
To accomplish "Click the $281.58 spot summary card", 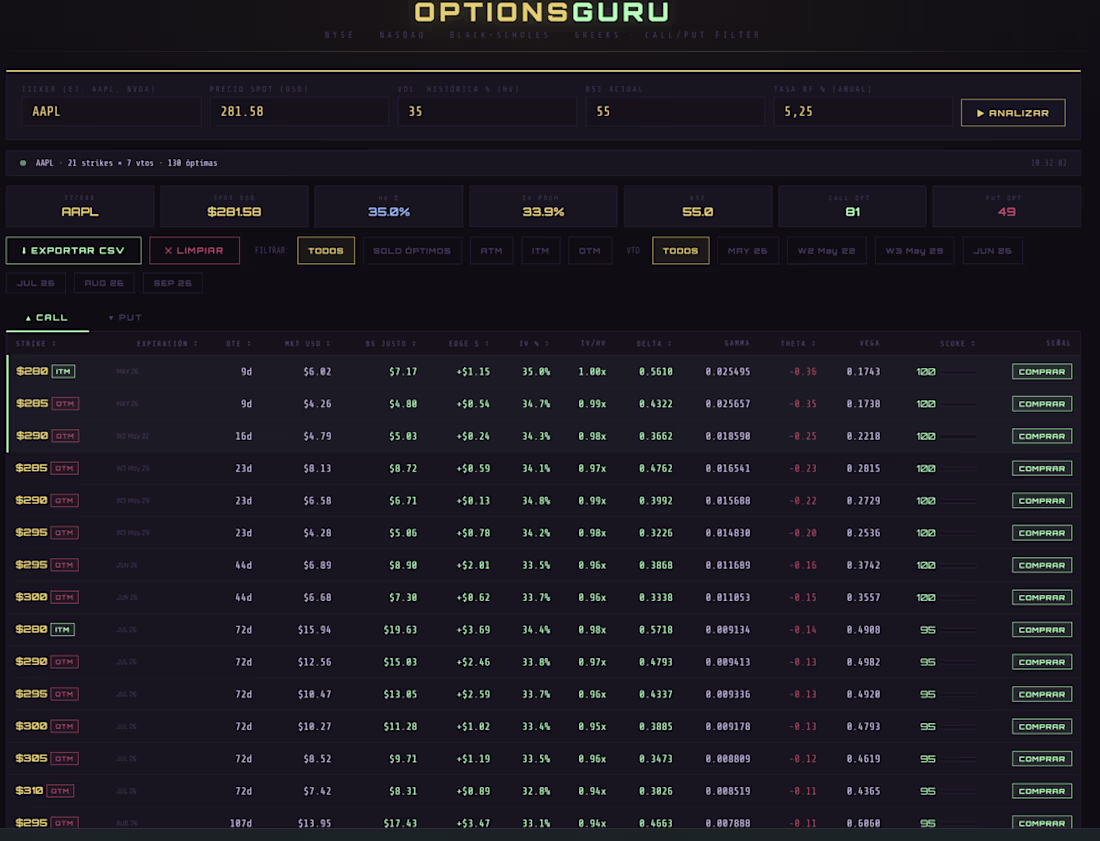I will pos(234,206).
